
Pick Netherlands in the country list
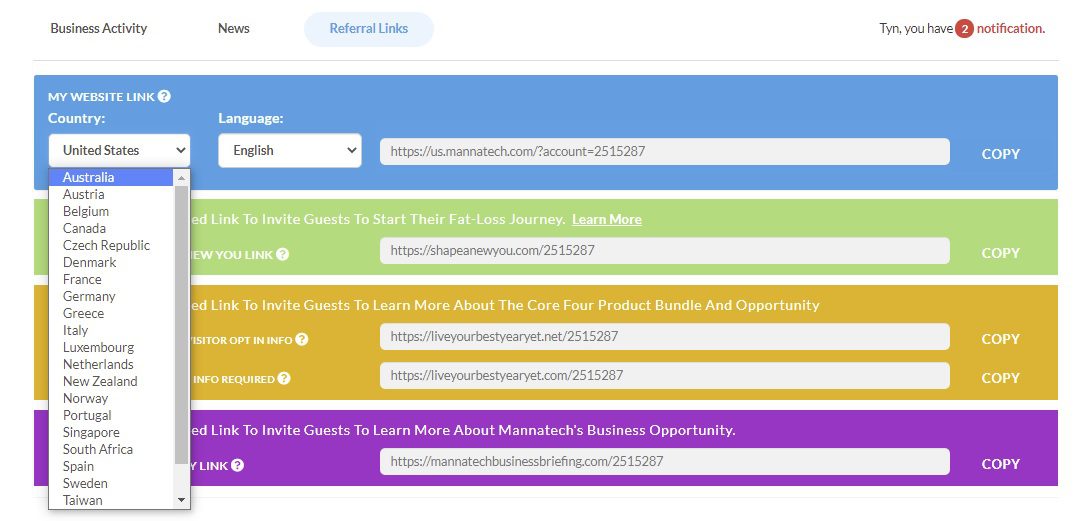coord(112,364)
